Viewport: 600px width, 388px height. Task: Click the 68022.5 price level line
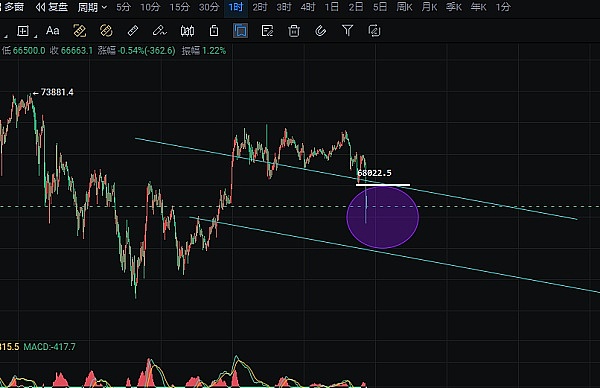(x=383, y=185)
